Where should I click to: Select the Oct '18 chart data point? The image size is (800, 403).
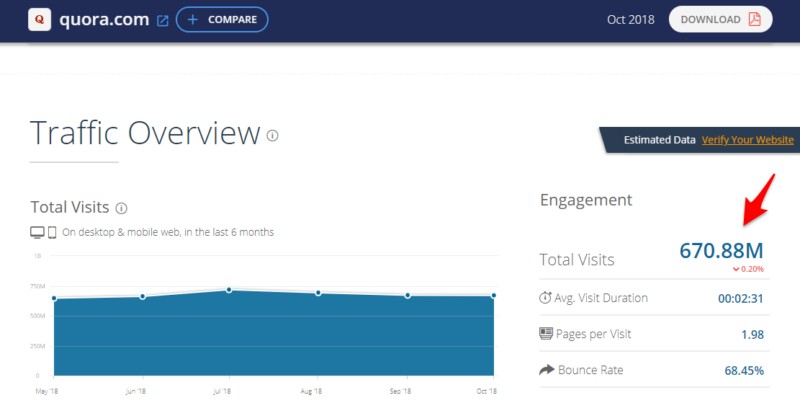[x=493, y=295]
